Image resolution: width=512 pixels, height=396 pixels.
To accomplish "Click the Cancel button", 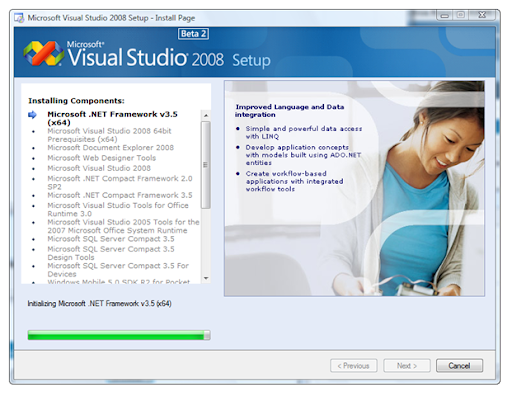I will coord(459,366).
